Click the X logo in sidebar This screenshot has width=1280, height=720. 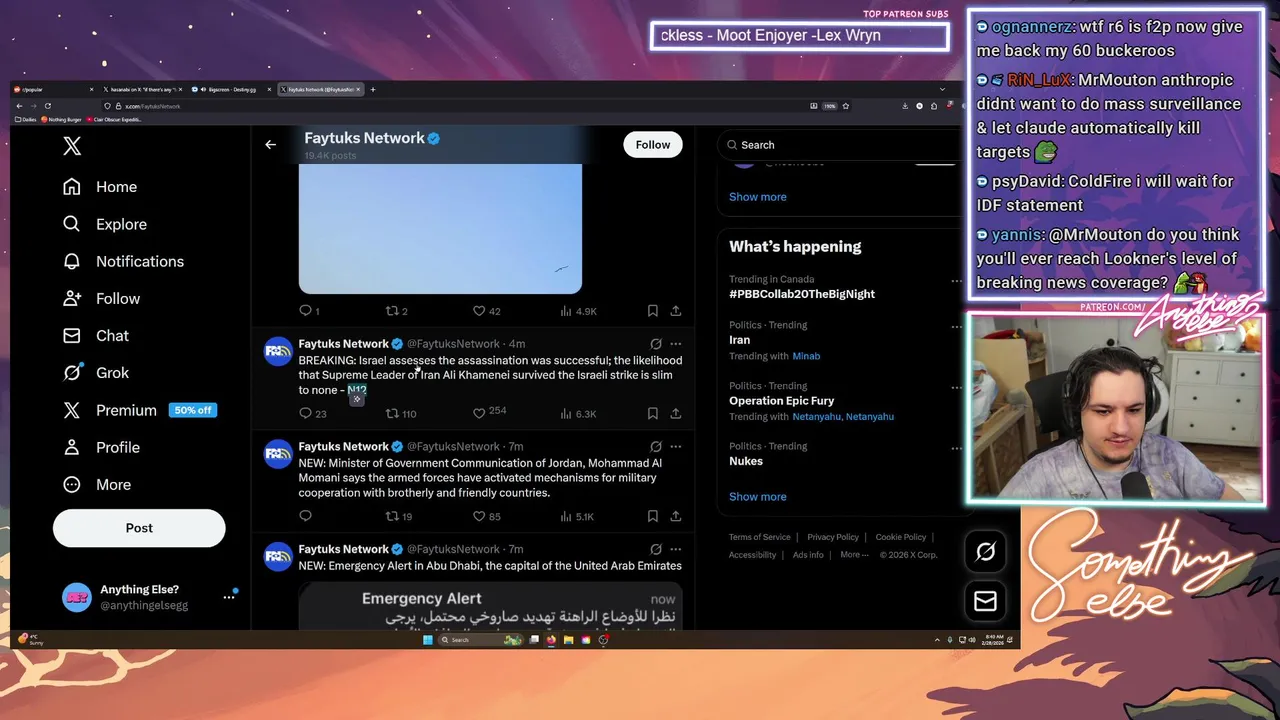(x=72, y=146)
